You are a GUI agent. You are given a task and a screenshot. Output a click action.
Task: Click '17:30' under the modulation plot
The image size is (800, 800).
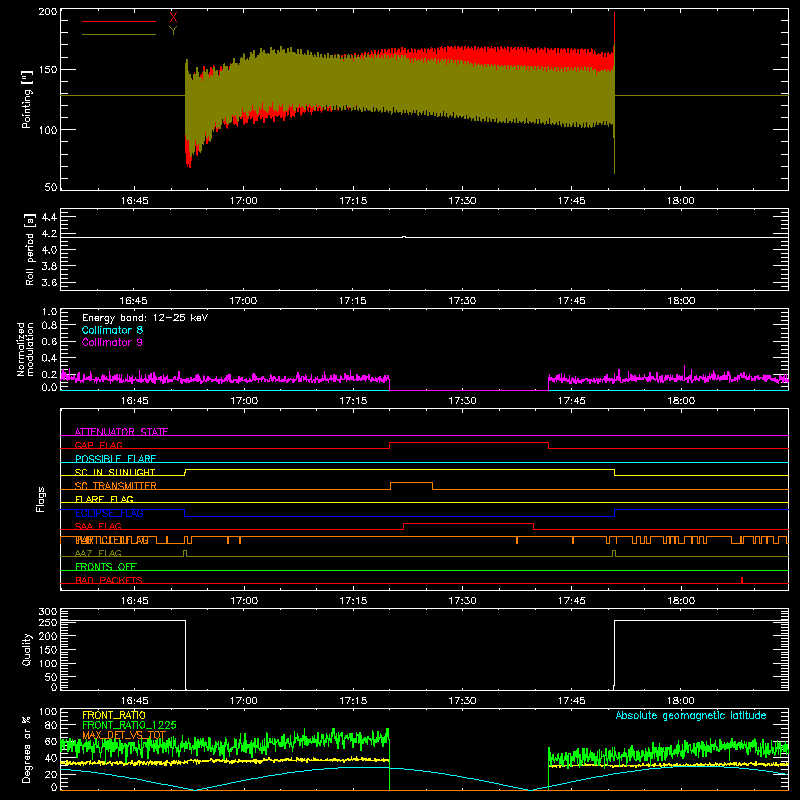[x=462, y=401]
